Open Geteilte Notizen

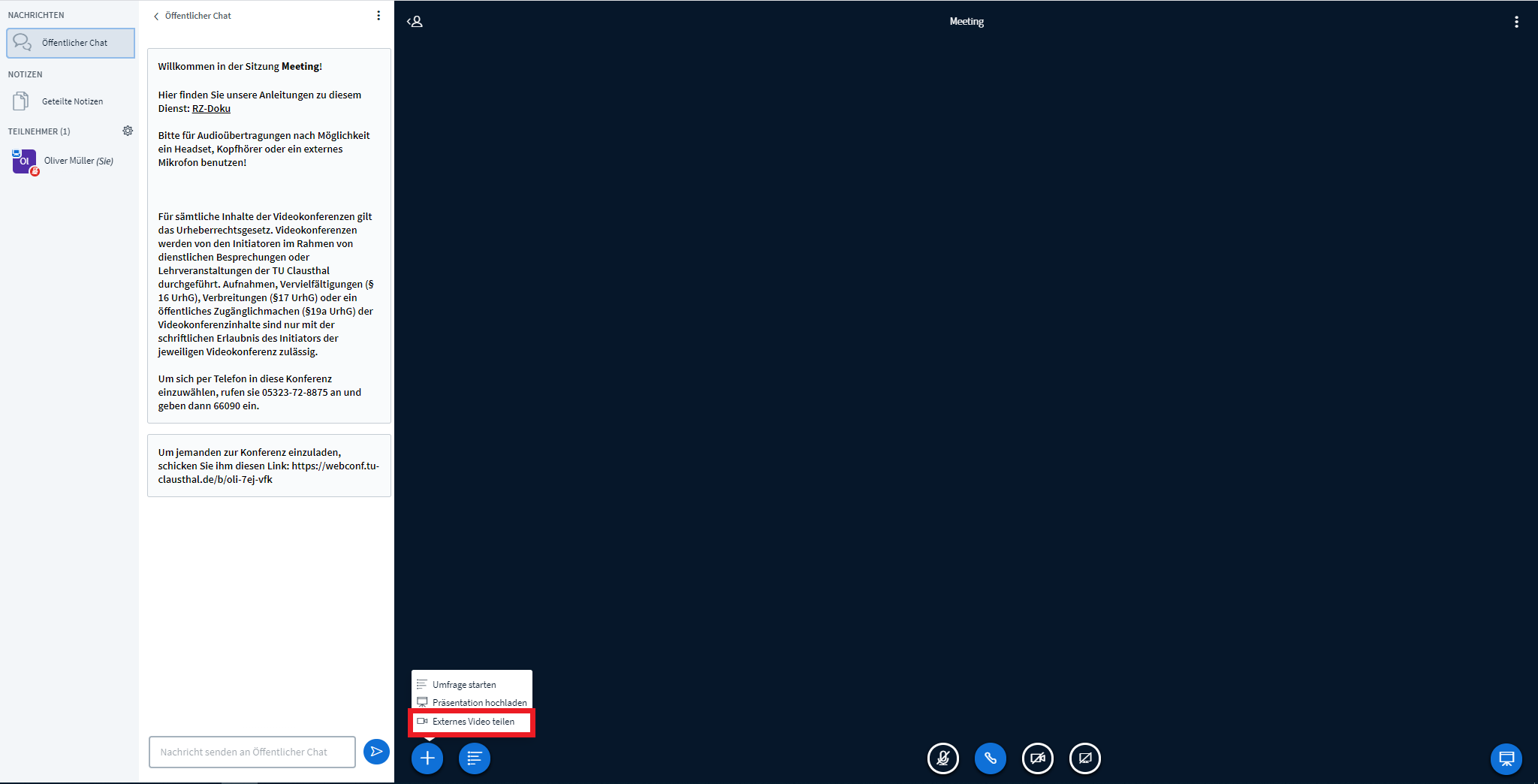point(72,101)
